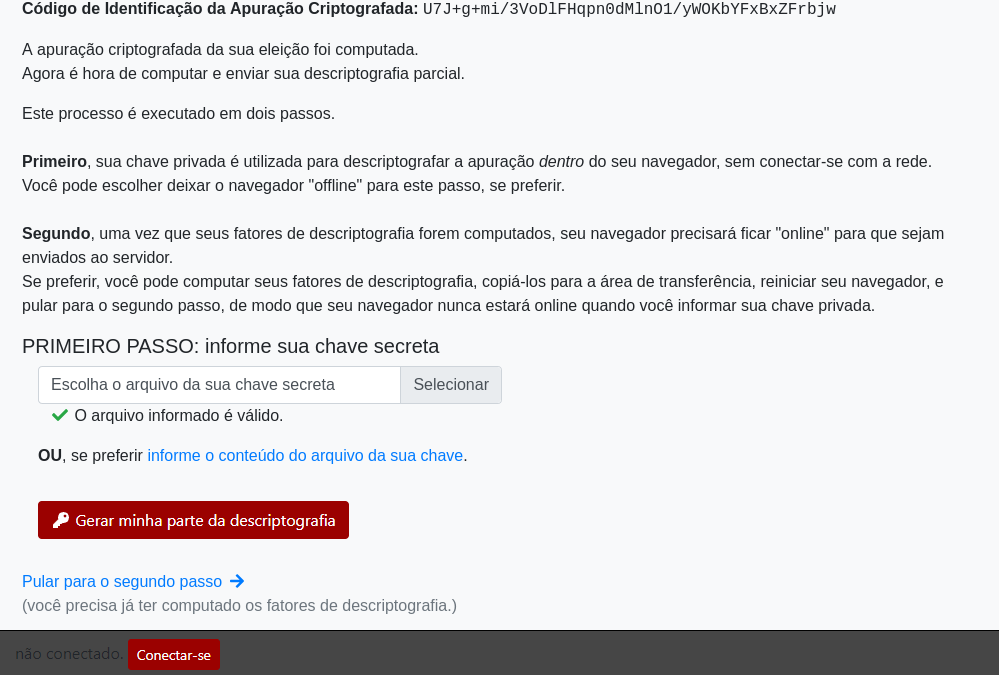This screenshot has width=999, height=675.
Task: Click the Selecionar file button
Action: coord(451,385)
